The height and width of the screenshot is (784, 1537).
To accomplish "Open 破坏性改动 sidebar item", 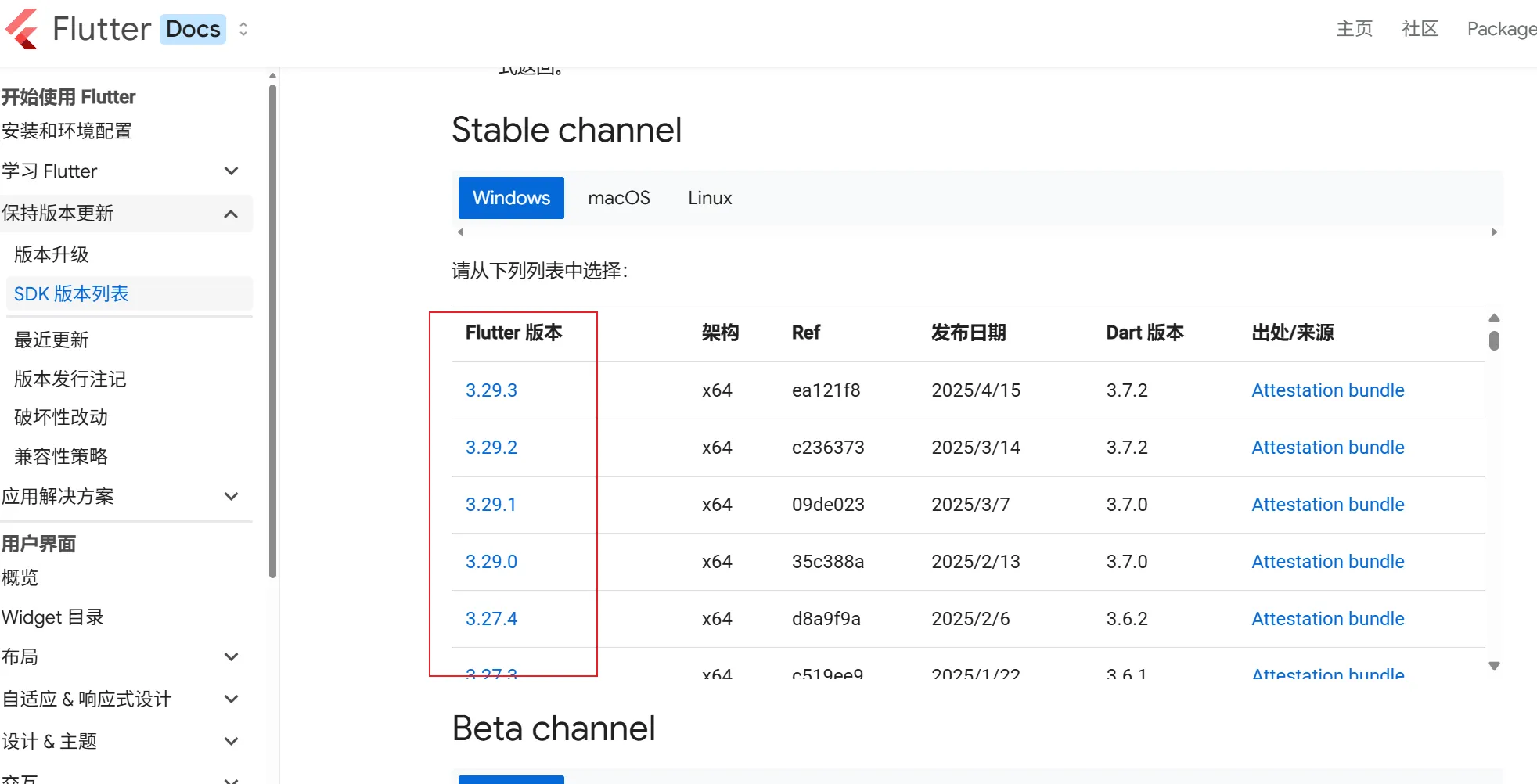I will pos(61,417).
